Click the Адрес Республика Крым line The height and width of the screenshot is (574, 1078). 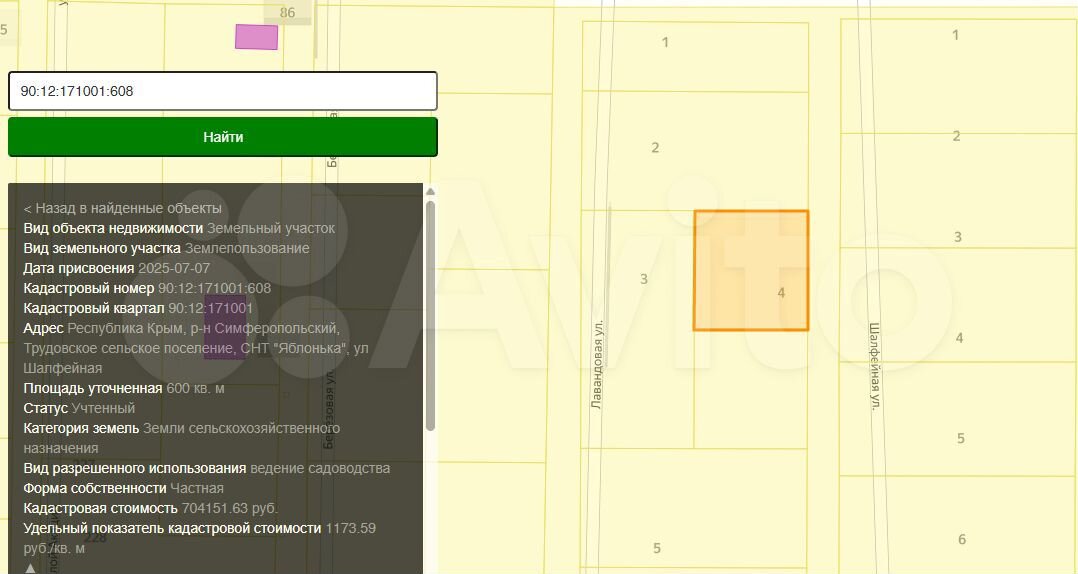(x=196, y=348)
